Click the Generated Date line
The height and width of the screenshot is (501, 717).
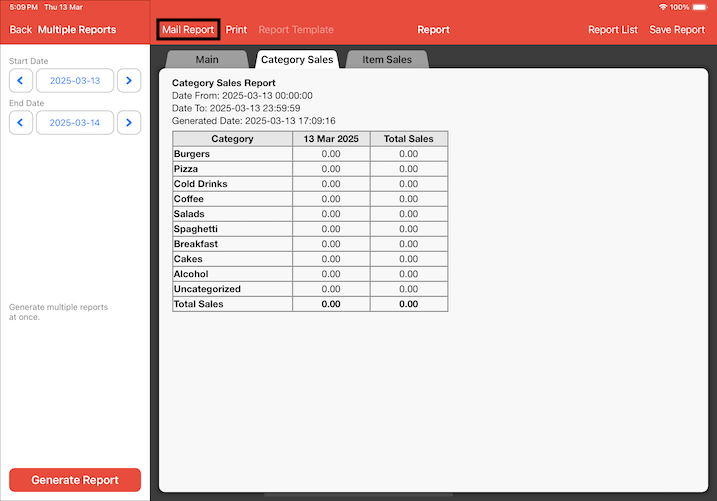pyautogui.click(x=254, y=121)
